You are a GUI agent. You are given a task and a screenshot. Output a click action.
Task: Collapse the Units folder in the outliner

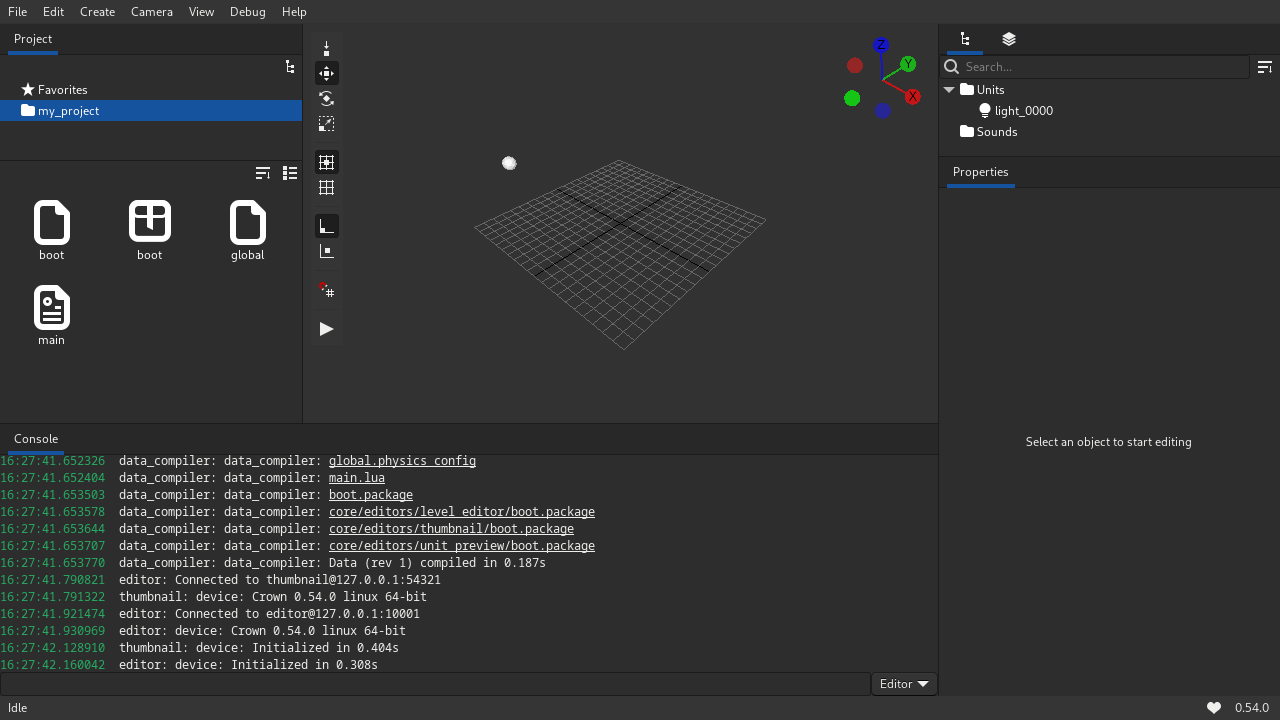point(949,89)
